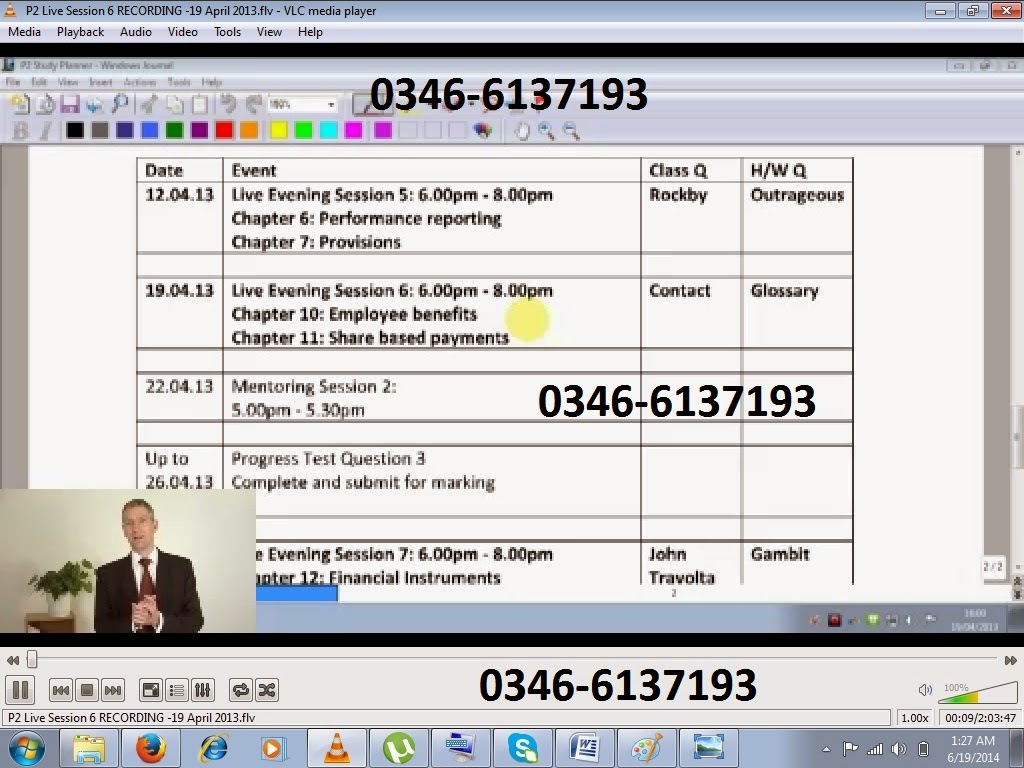Click status bar file name text
1024x768 pixels.
[x=131, y=718]
